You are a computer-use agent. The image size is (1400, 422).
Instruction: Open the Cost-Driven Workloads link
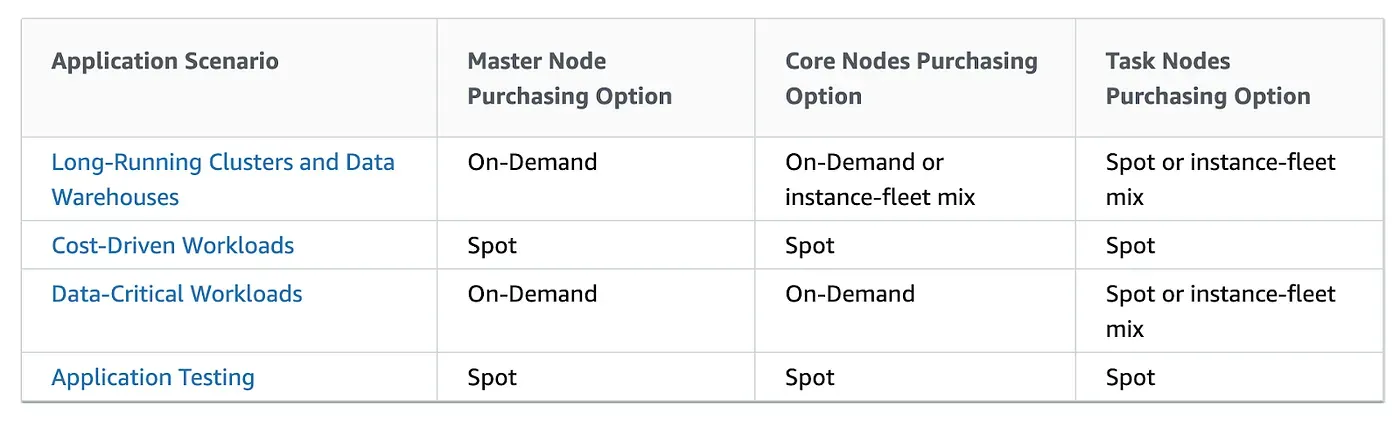tap(173, 245)
